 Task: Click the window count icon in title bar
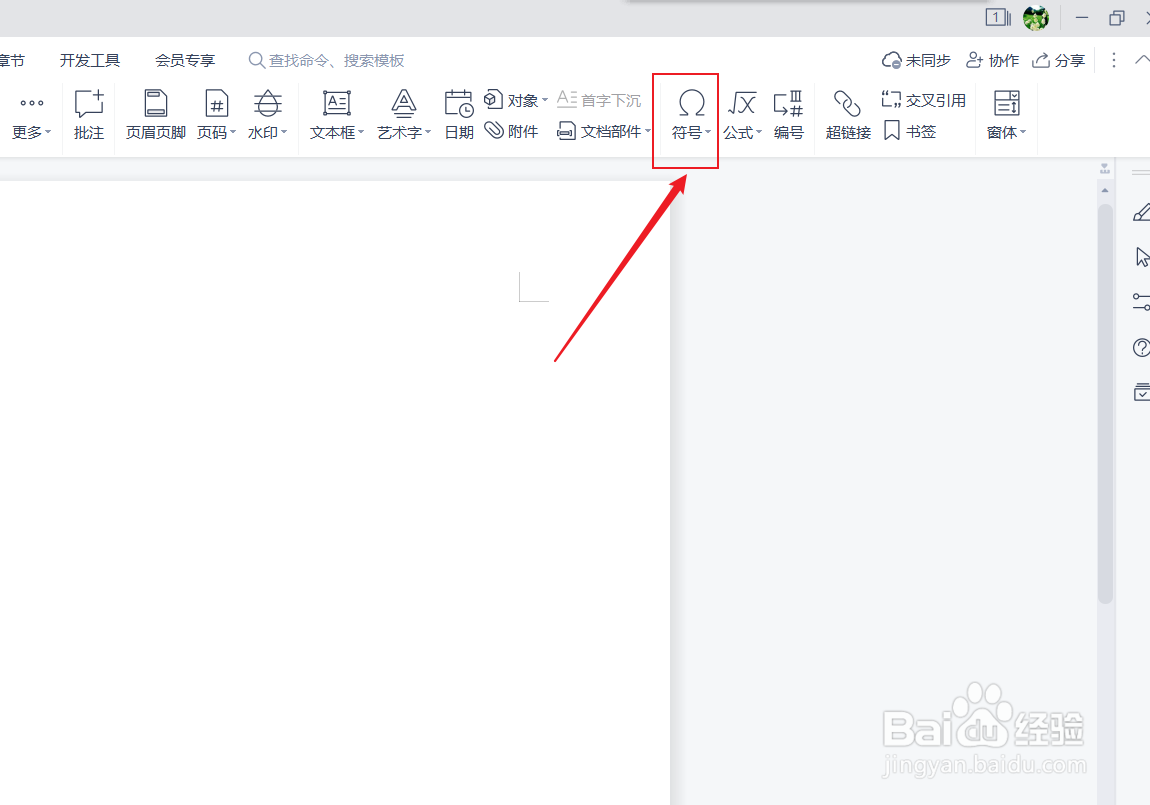(997, 18)
